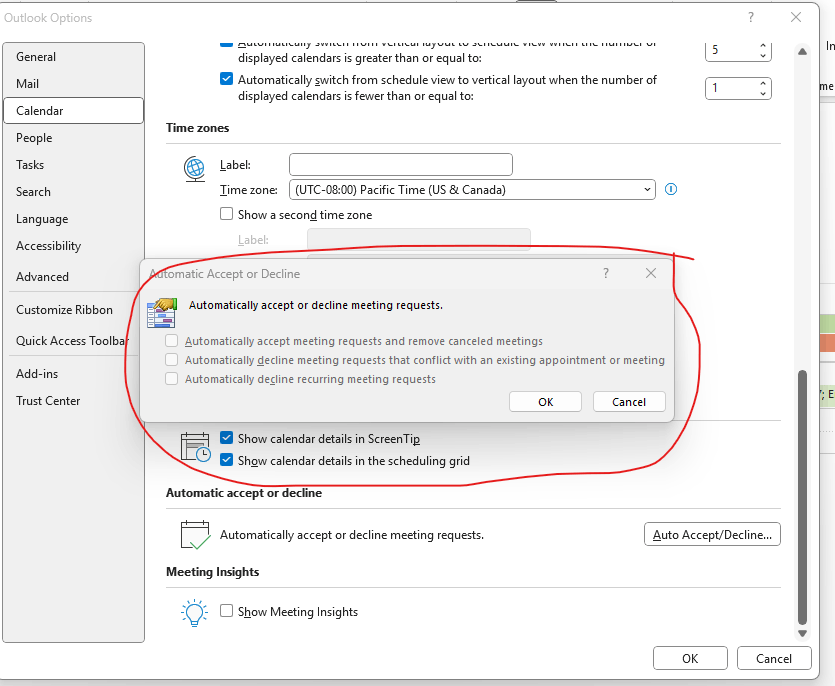835x686 pixels.
Task: Check automatically decline recurring meeting requests
Action: (x=171, y=379)
